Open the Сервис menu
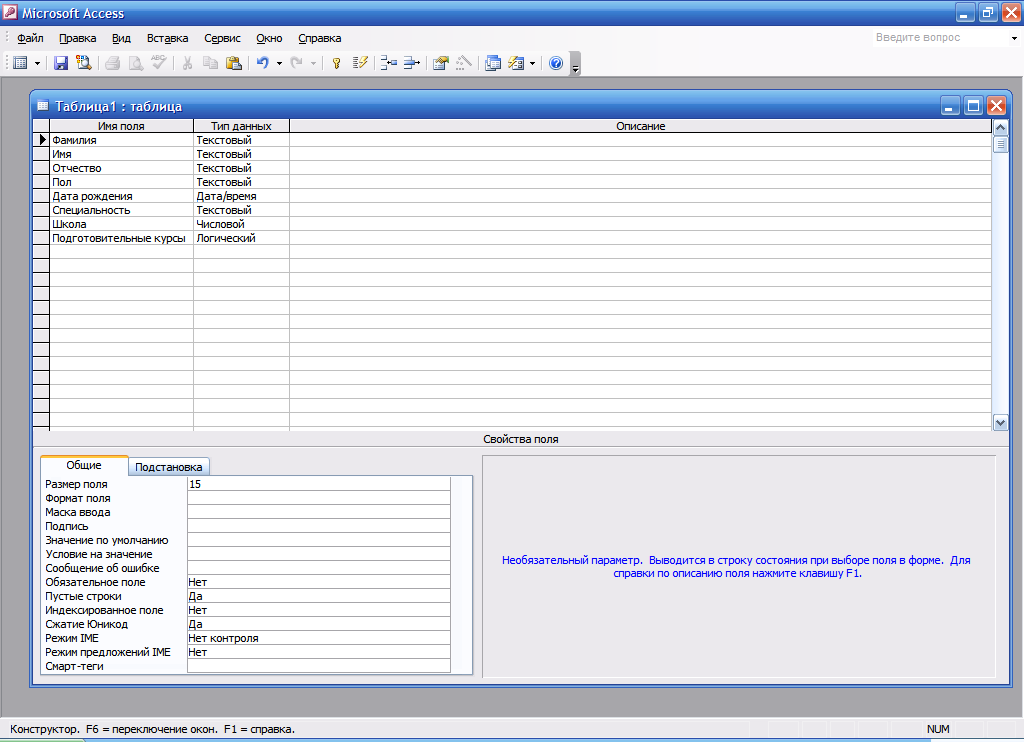 [223, 38]
